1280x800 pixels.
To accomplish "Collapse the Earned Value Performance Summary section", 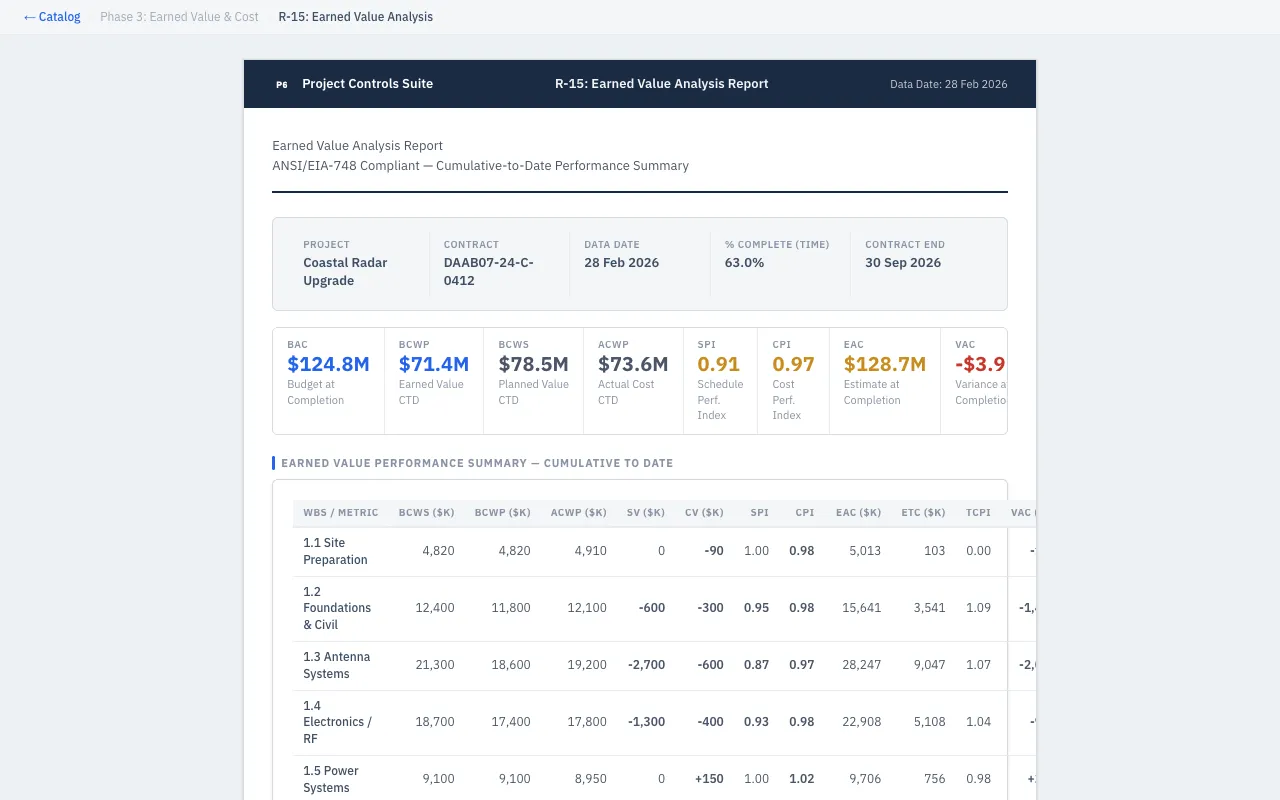I will click(477, 463).
